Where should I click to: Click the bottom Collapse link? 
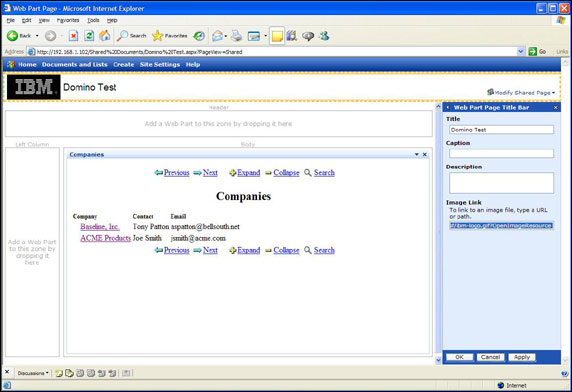[x=286, y=250]
